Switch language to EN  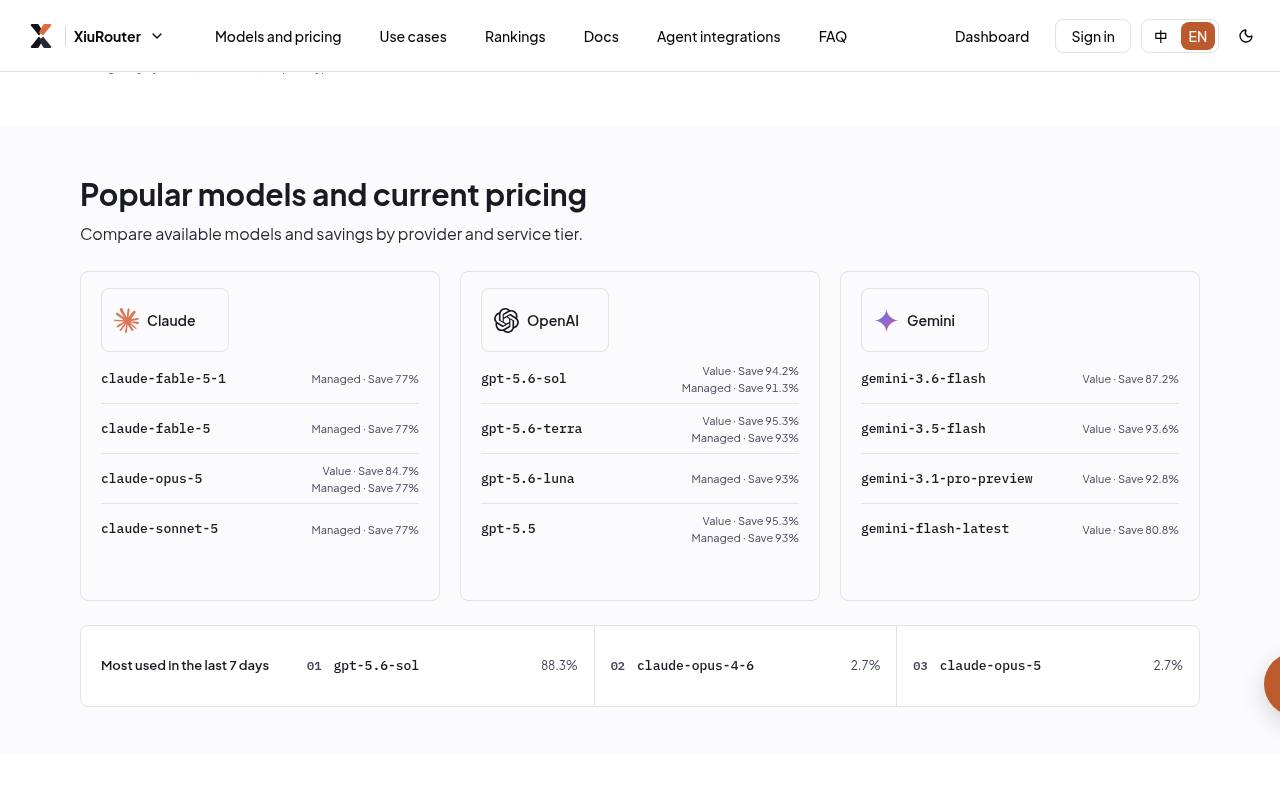1198,36
